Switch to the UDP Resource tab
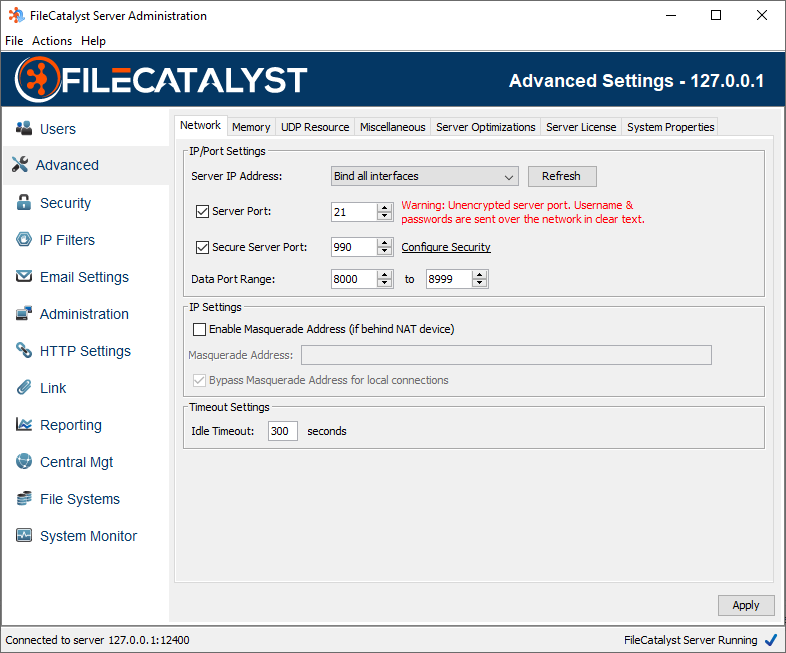 [x=315, y=127]
